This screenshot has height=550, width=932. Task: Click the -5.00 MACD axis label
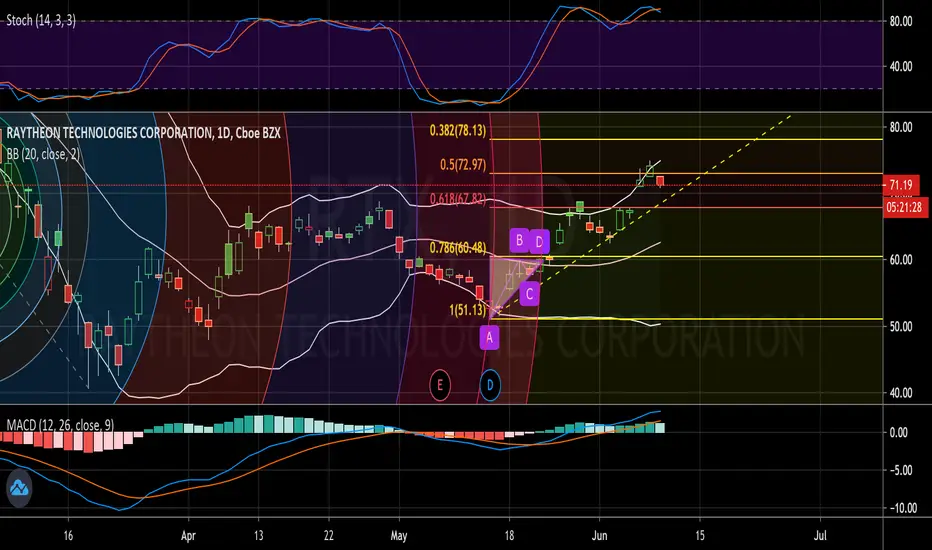coord(900,470)
